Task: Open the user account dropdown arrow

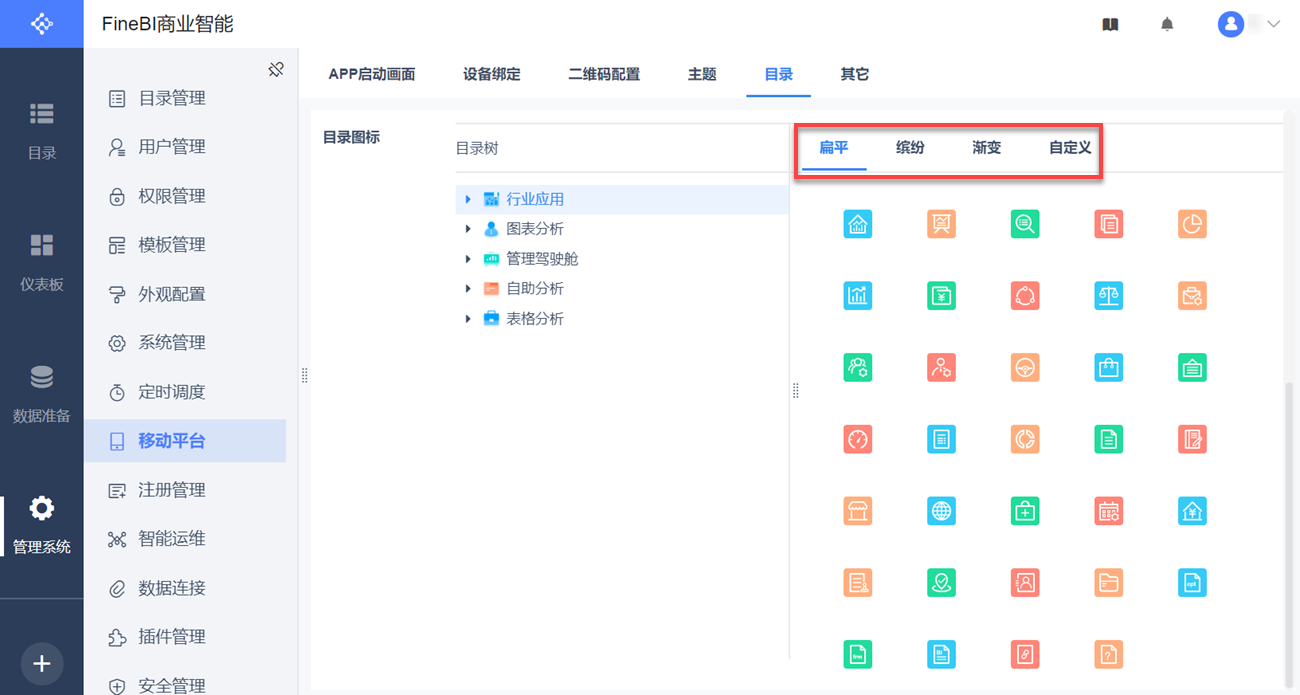Action: [1273, 25]
